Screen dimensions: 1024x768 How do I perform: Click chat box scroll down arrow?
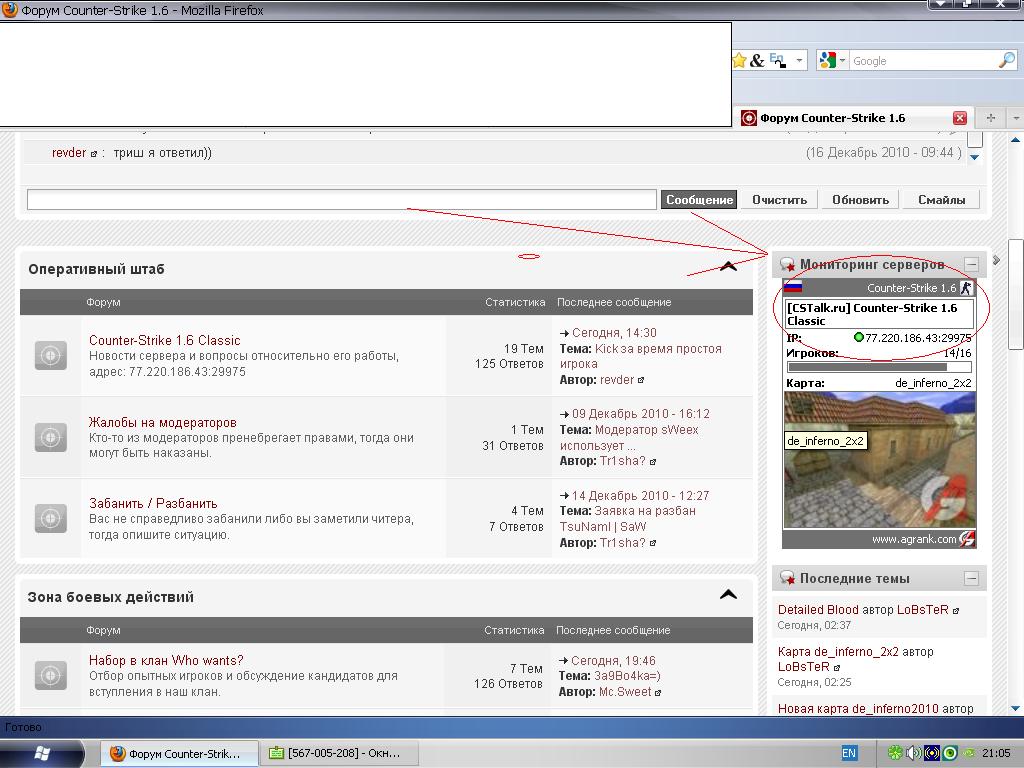pos(974,157)
